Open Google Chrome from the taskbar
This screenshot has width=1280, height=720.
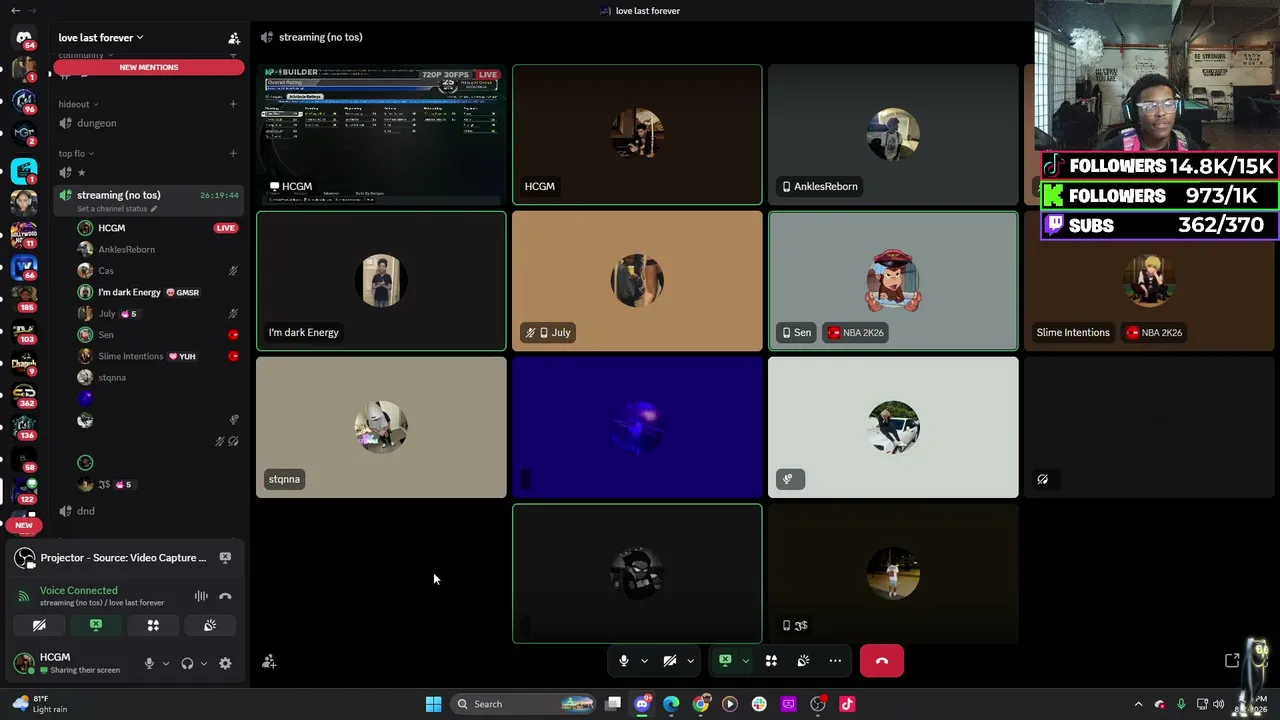point(701,704)
